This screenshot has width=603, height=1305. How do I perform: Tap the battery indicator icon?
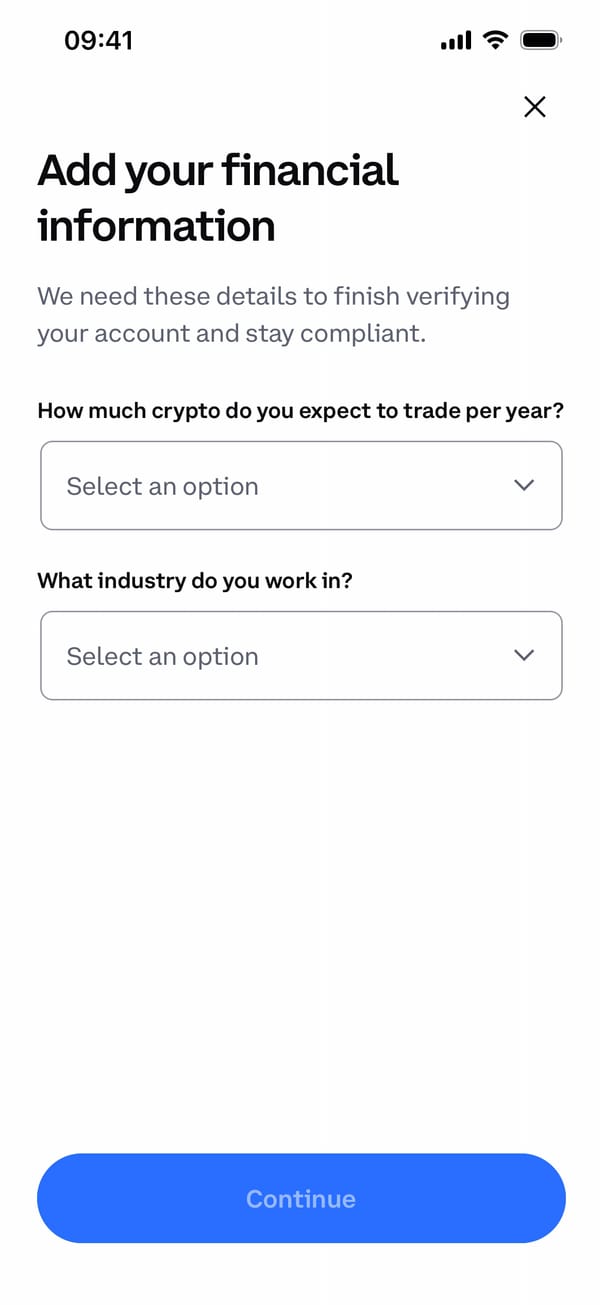pos(542,40)
